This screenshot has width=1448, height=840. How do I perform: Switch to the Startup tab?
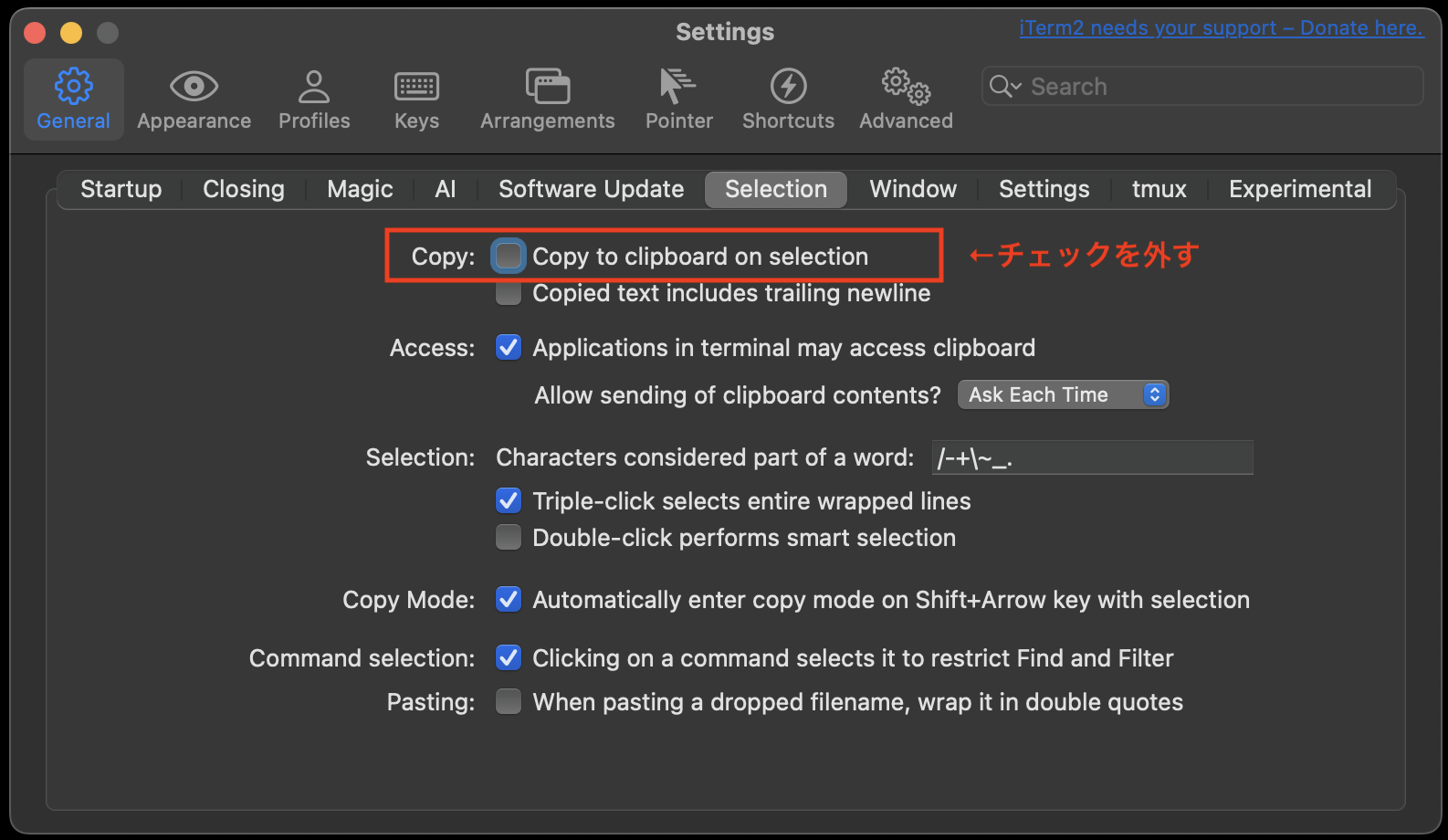click(121, 189)
